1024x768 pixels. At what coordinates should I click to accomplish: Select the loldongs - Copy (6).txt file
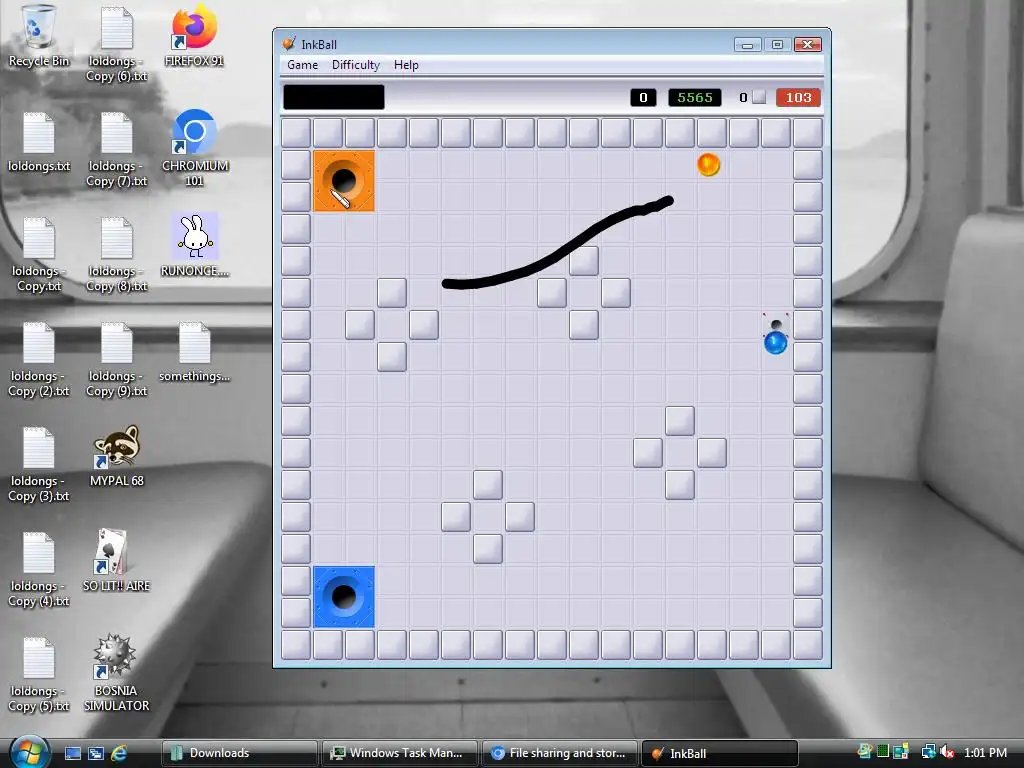tap(117, 43)
